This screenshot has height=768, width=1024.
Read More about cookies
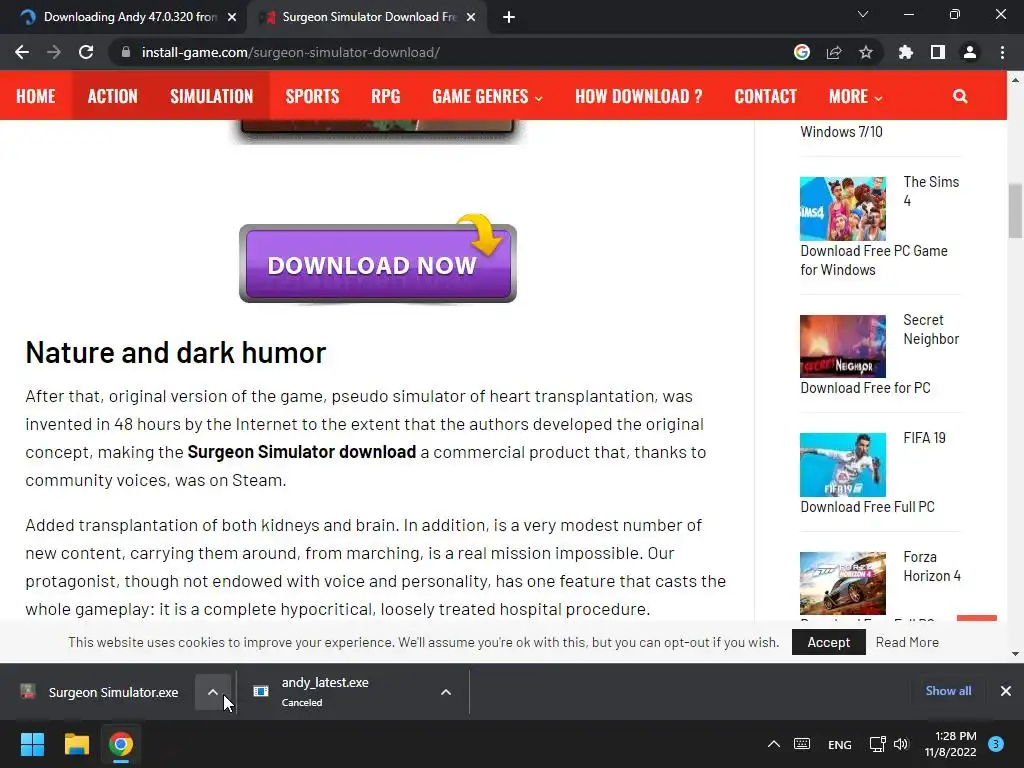coord(907,642)
